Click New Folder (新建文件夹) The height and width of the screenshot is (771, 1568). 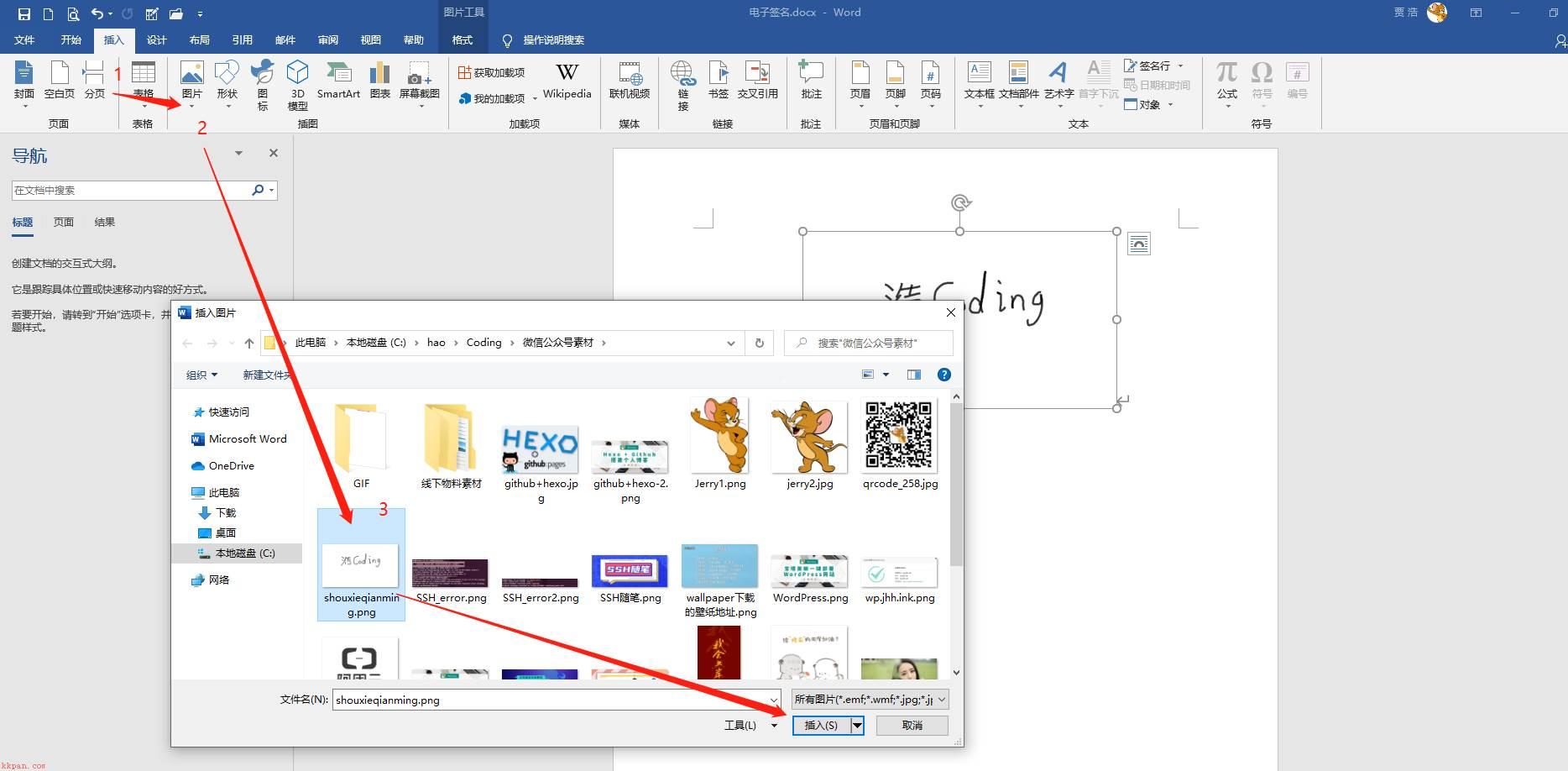[x=267, y=375]
